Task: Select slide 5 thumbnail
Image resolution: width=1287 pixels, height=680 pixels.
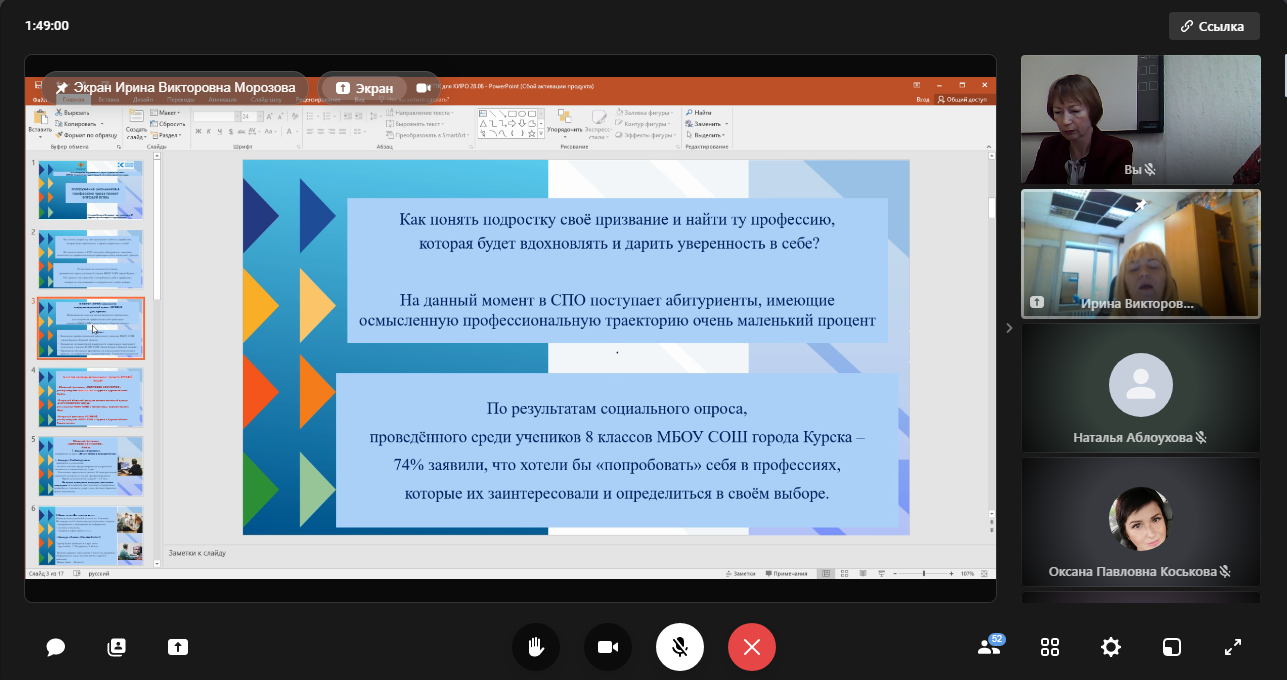Action: (x=91, y=466)
